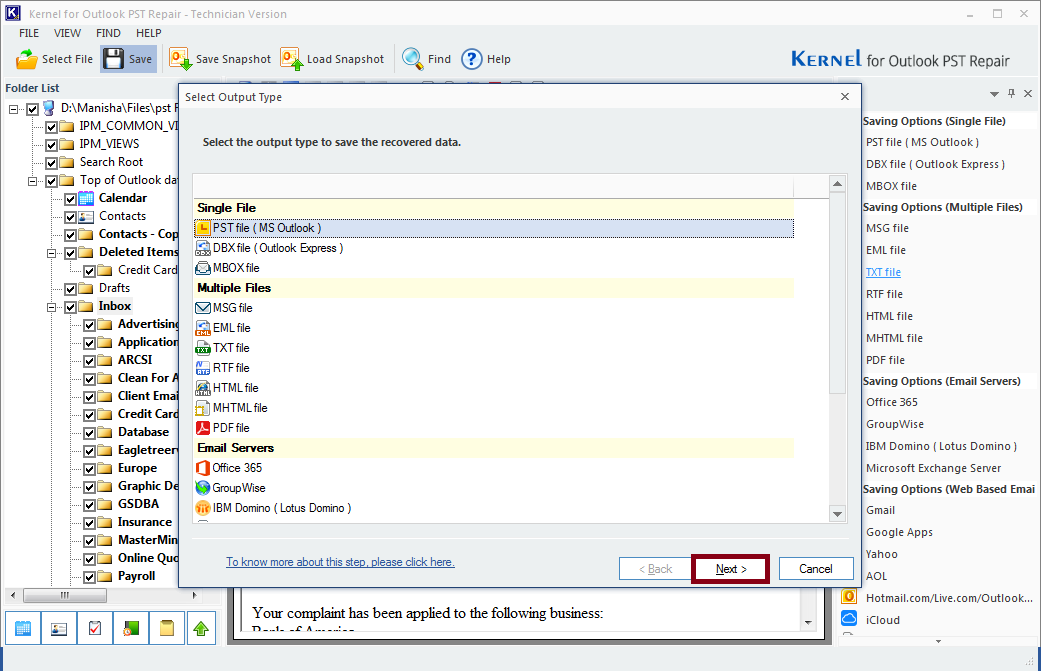Select the Insurance folder in tree
This screenshot has height=671, width=1041.
(145, 522)
